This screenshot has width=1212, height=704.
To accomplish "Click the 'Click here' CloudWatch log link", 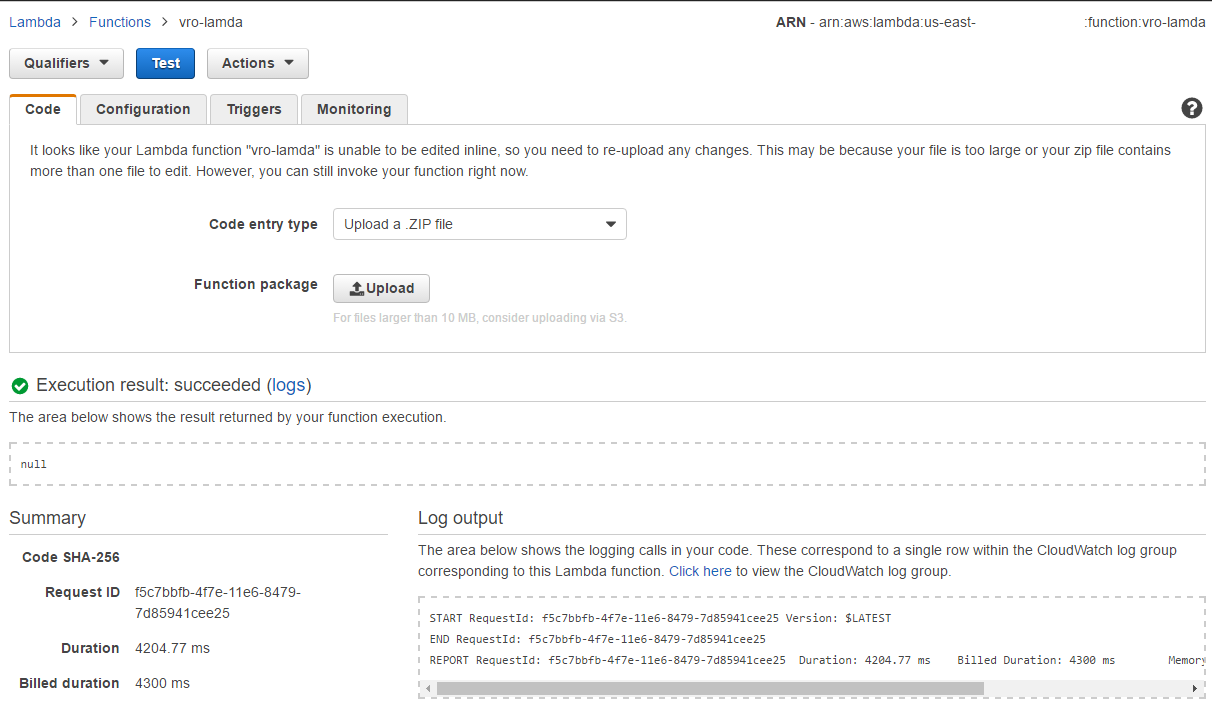I will [700, 571].
